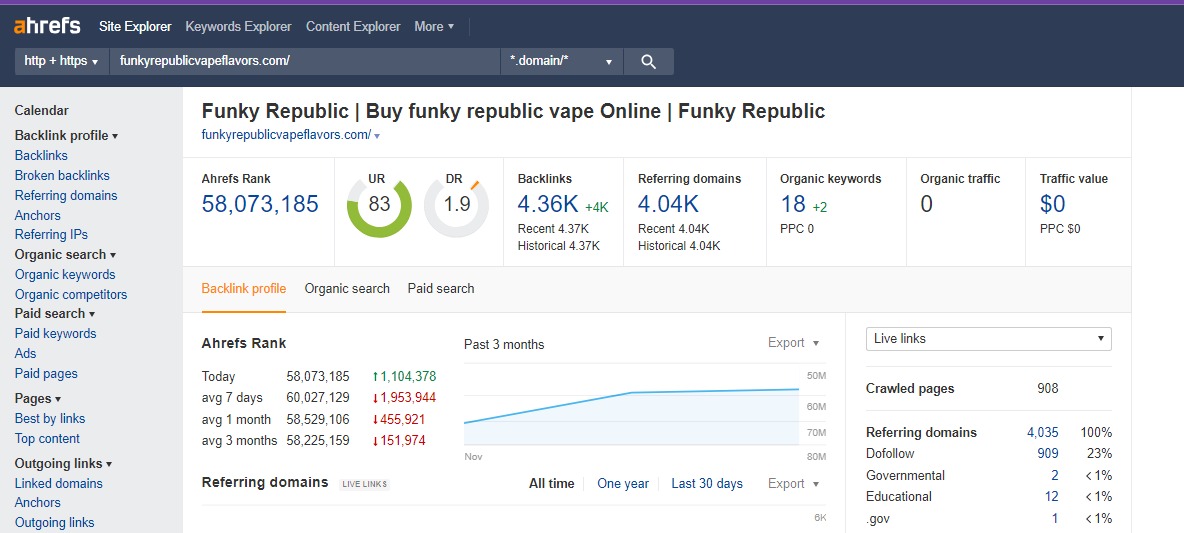
Task: Open the http + https protocol dropdown
Action: tap(61, 62)
